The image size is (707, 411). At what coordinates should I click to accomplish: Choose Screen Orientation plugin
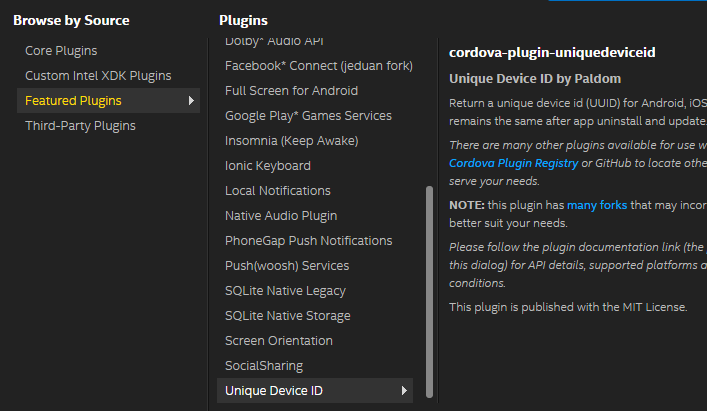(279, 341)
